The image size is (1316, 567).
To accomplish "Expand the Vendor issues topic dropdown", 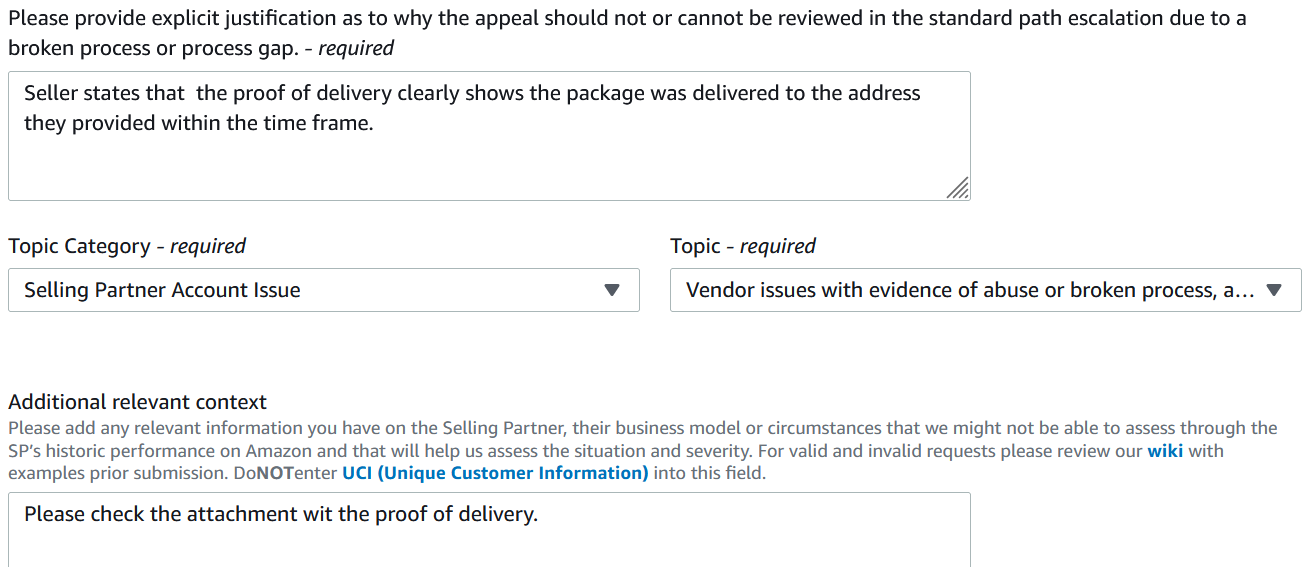I will (986, 290).
